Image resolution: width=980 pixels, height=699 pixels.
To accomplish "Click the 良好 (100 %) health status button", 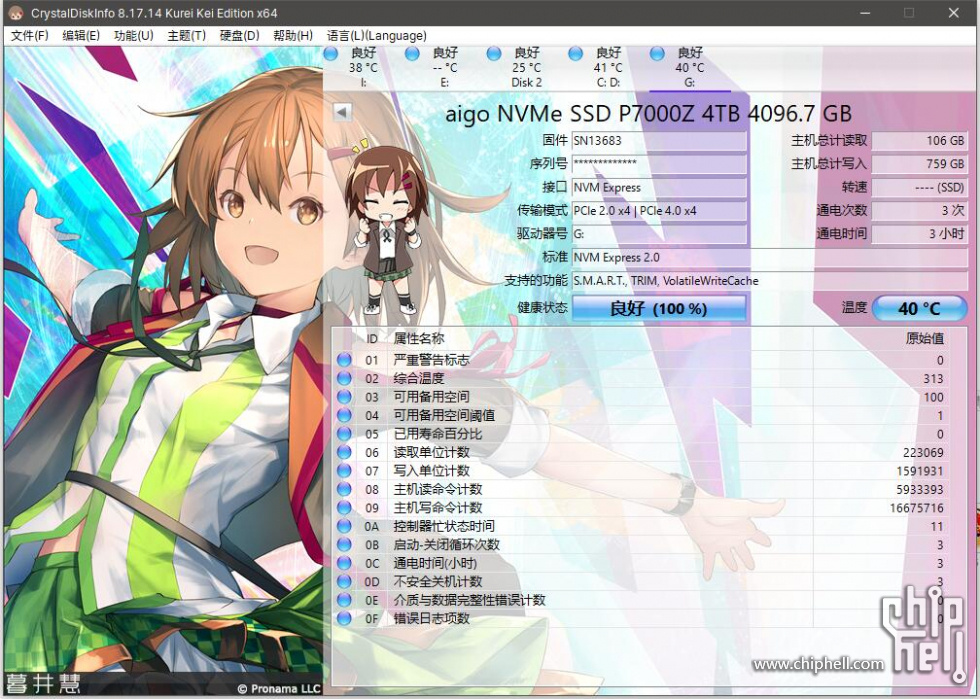I will tap(659, 308).
